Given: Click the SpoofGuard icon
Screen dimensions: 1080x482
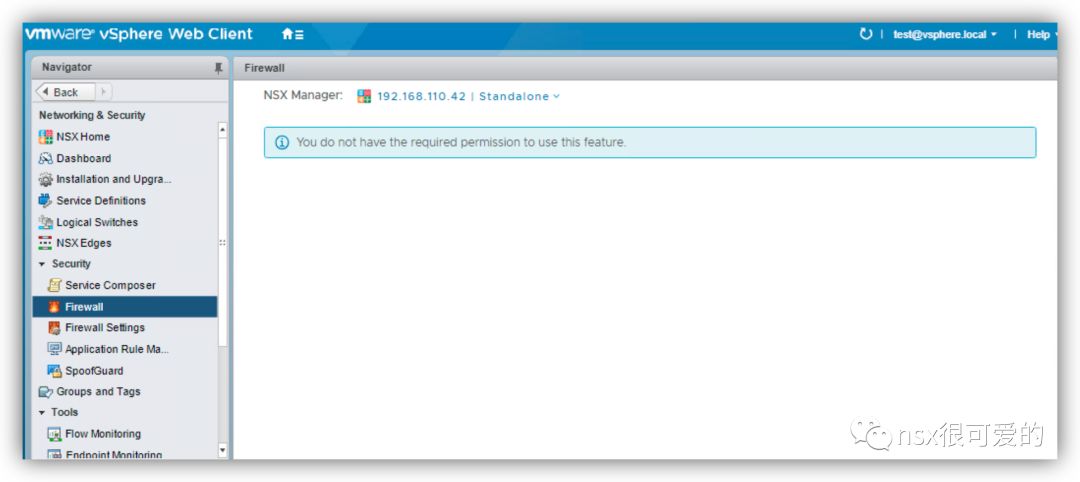Looking at the screenshot, I should pos(54,370).
